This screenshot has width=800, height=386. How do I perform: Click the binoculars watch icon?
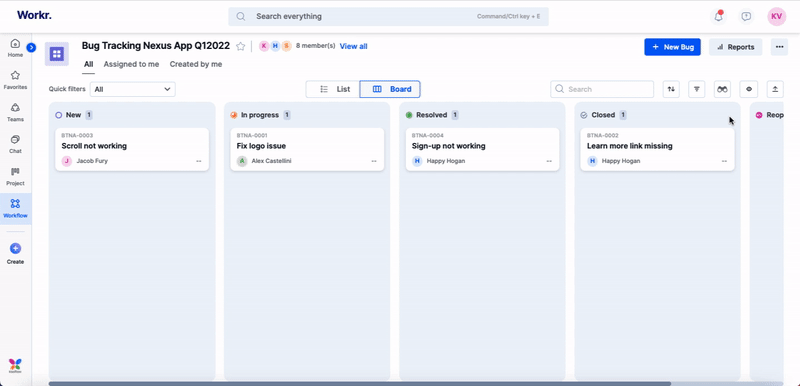pos(722,89)
